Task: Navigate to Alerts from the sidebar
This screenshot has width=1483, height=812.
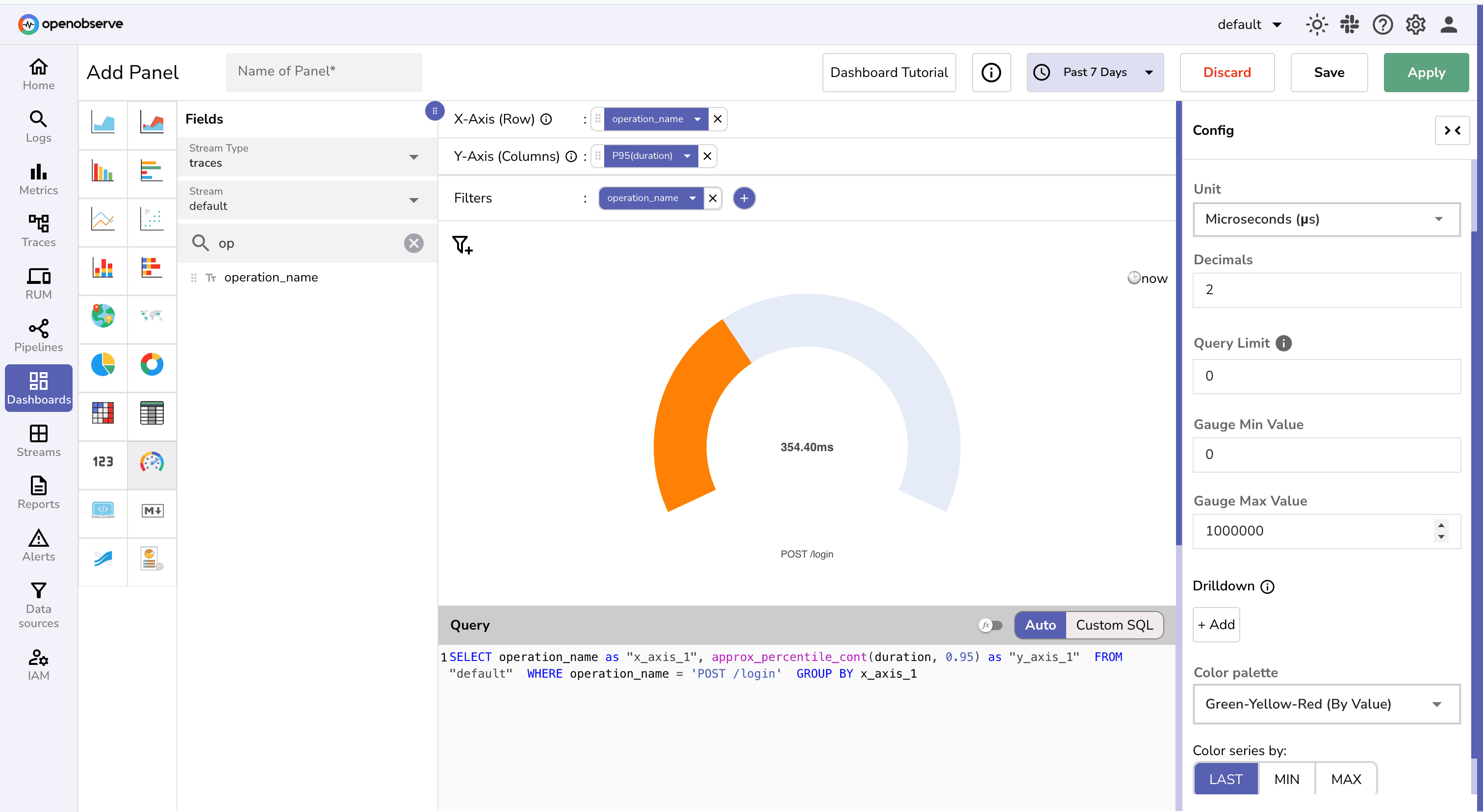Action: 38,544
